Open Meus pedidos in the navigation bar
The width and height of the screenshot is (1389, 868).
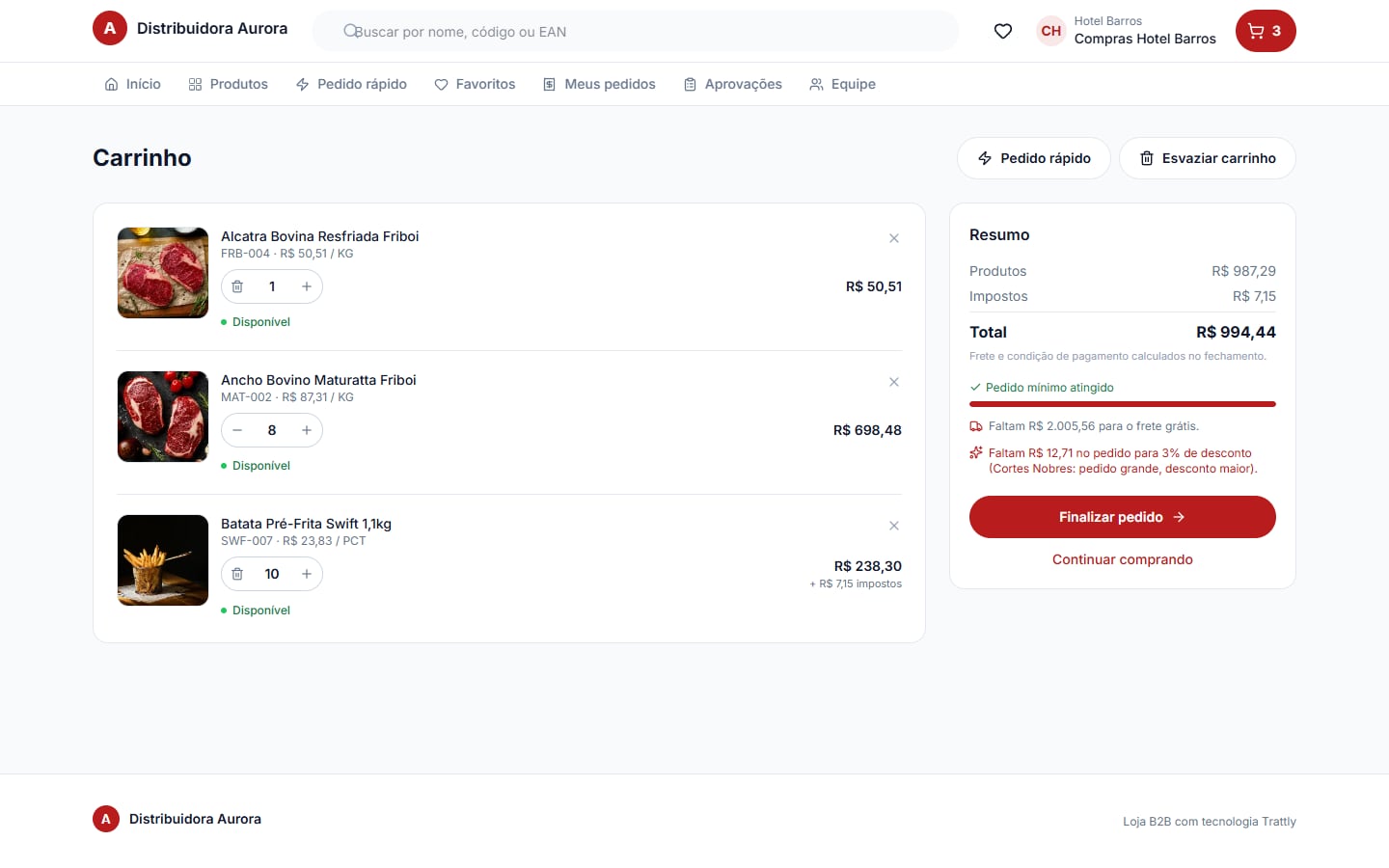point(599,84)
